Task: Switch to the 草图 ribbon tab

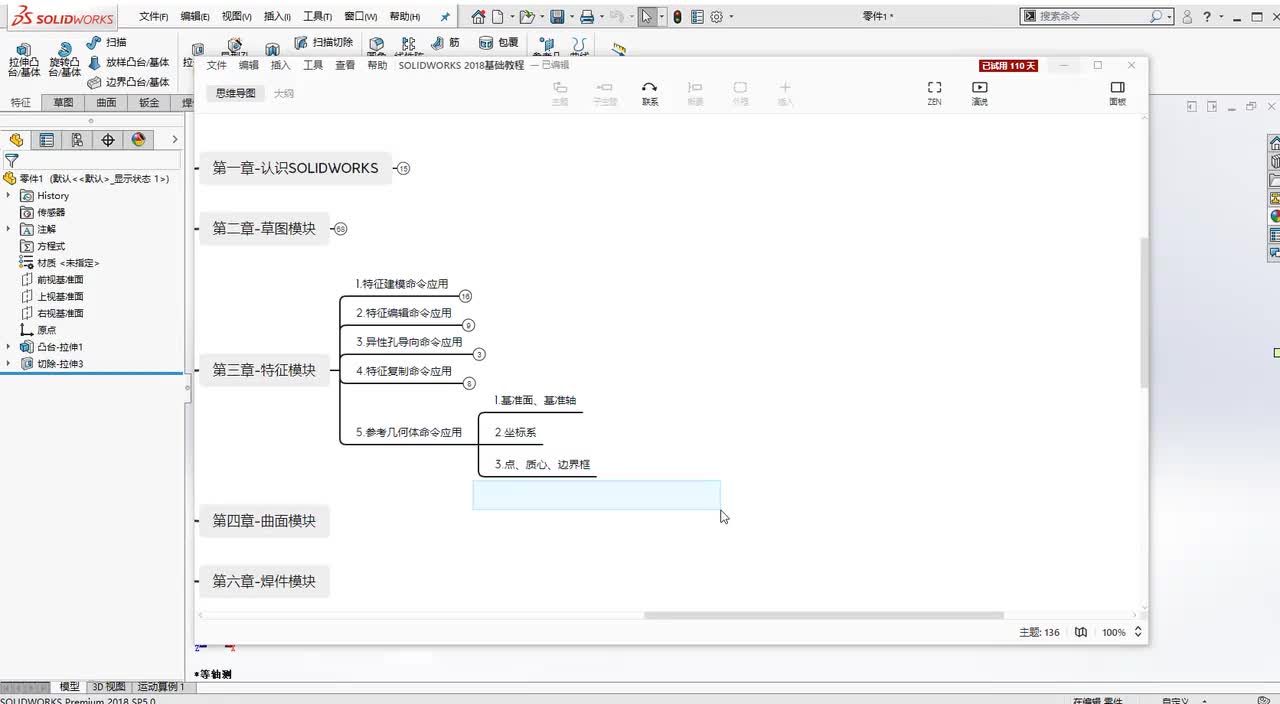Action: click(x=63, y=103)
